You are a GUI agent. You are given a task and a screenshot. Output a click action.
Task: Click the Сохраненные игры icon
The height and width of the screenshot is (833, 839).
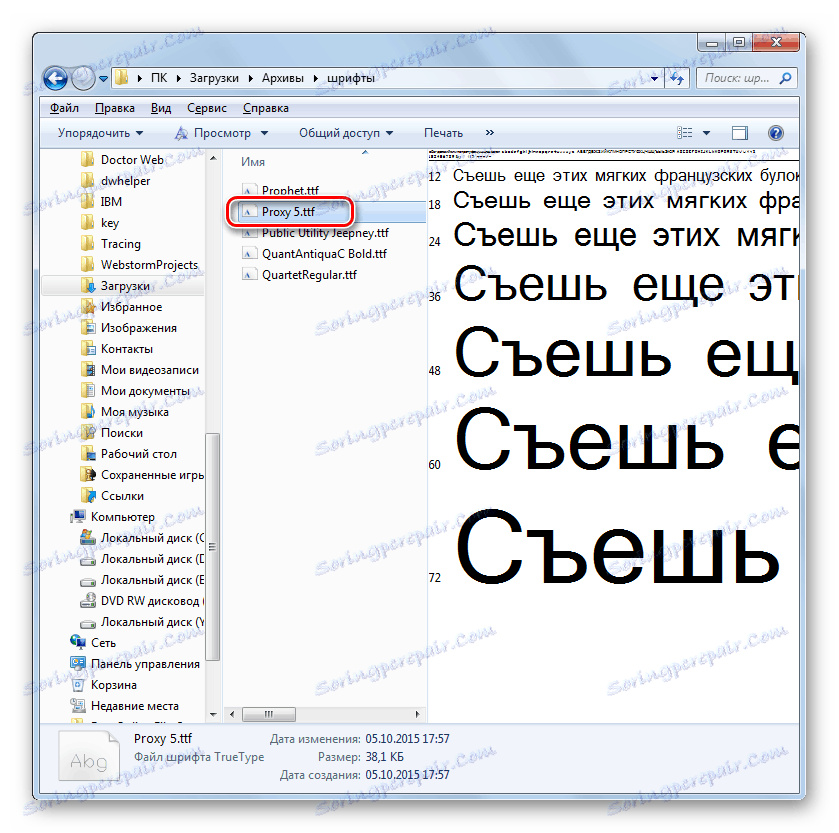(87, 475)
